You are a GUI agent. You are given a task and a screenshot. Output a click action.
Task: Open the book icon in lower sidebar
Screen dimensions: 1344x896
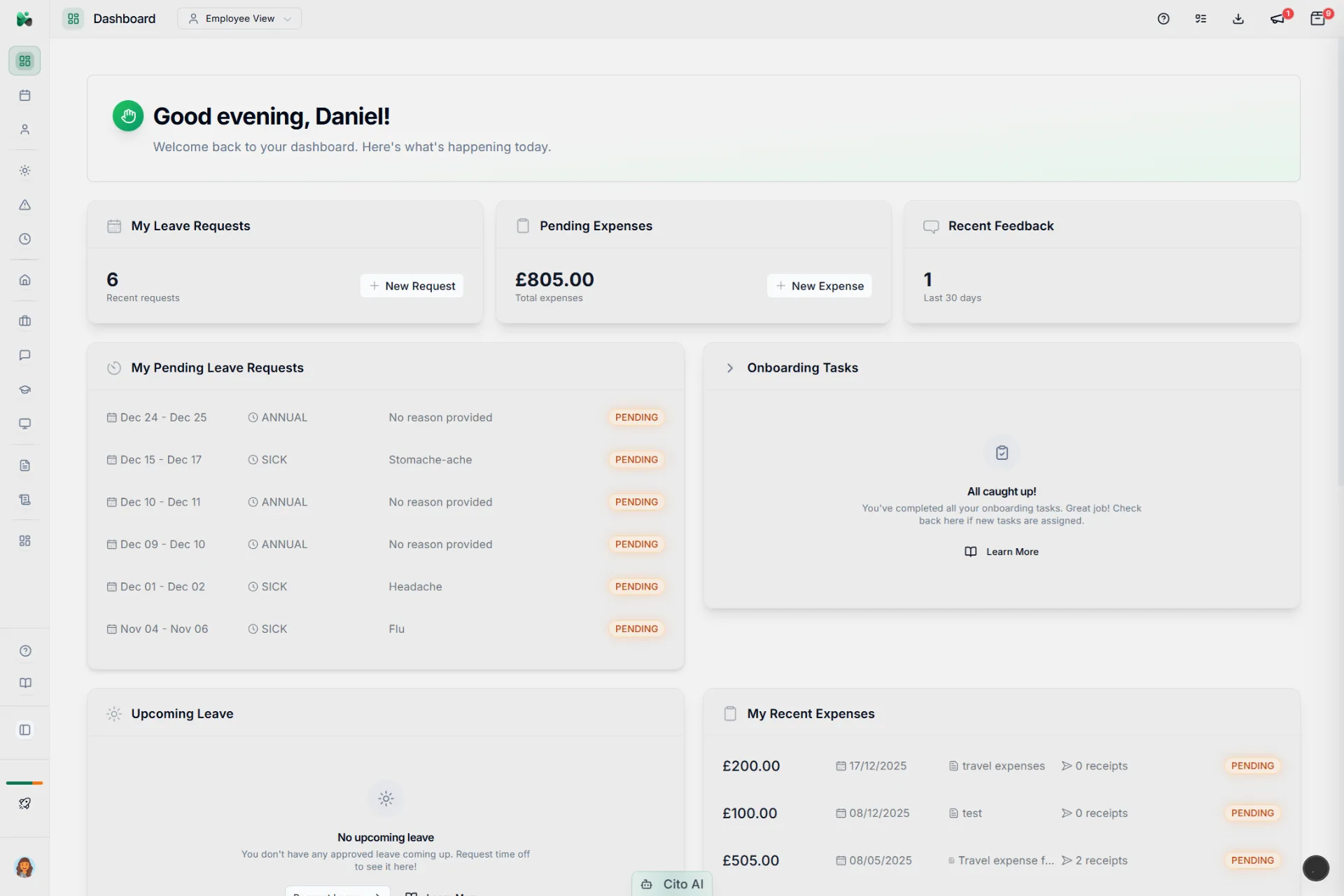click(x=25, y=683)
